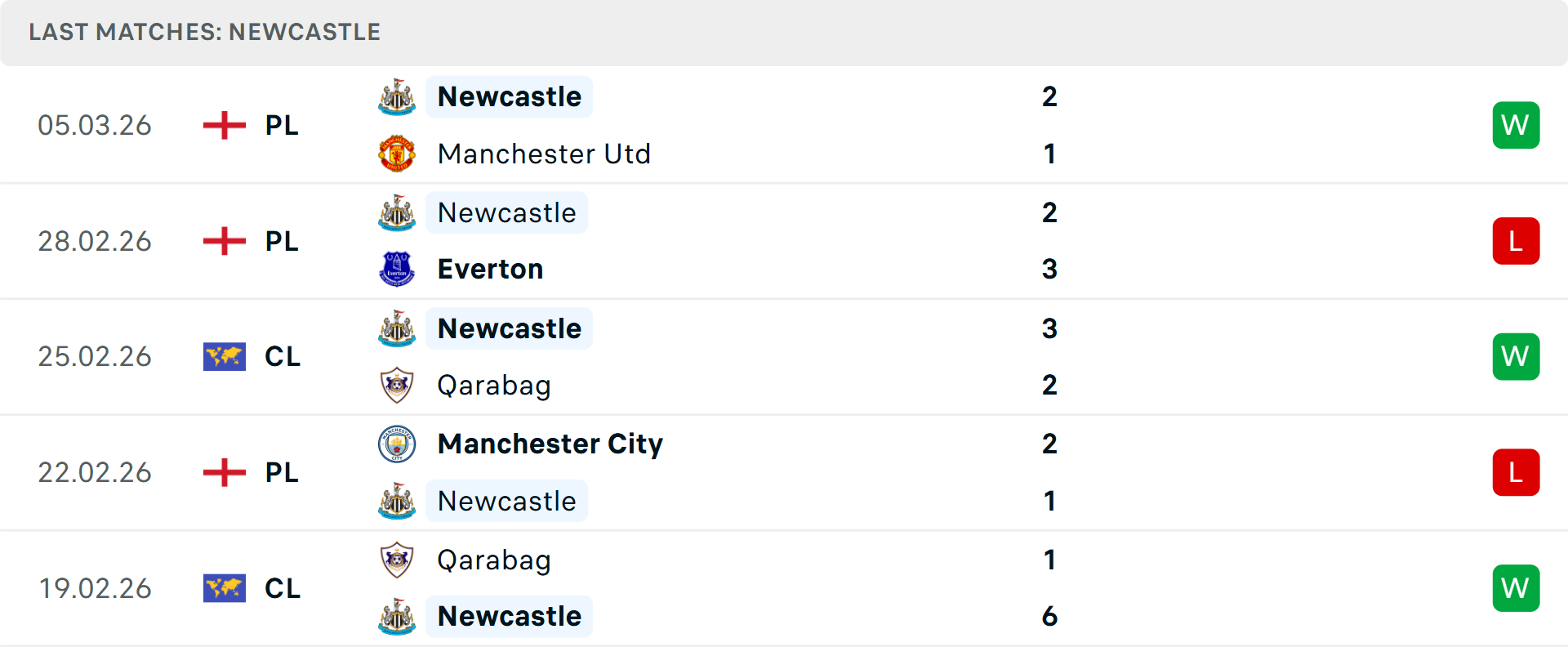Click the red L badge for the Everton match

click(x=1516, y=240)
